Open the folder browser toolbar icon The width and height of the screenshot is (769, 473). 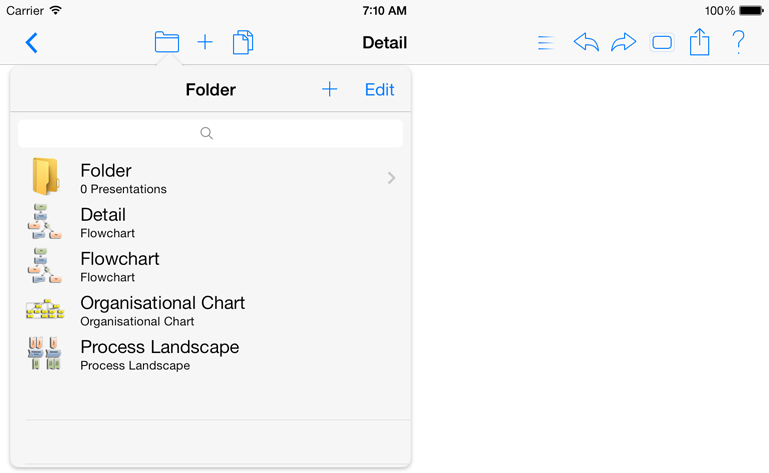tap(167, 42)
